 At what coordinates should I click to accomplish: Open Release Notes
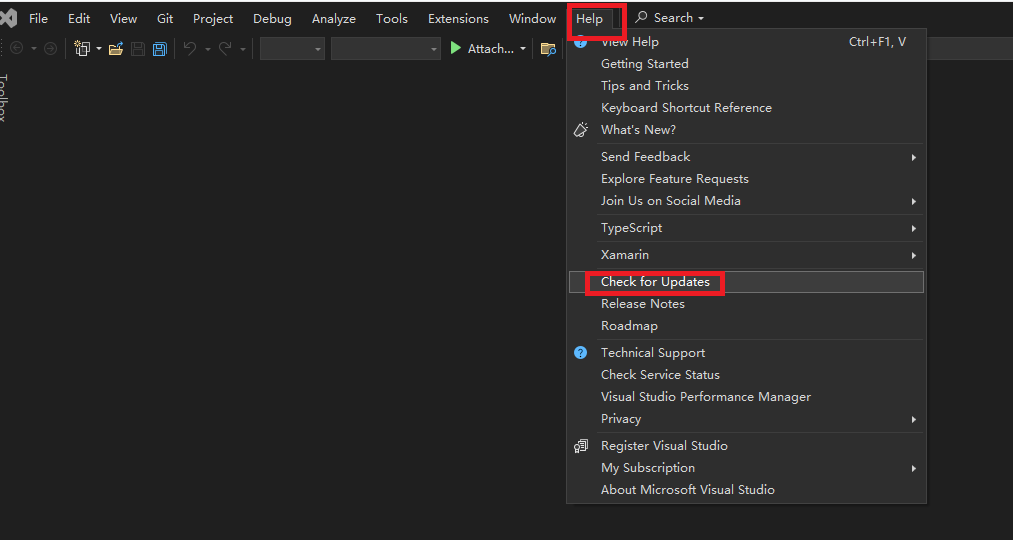[x=746, y=304]
